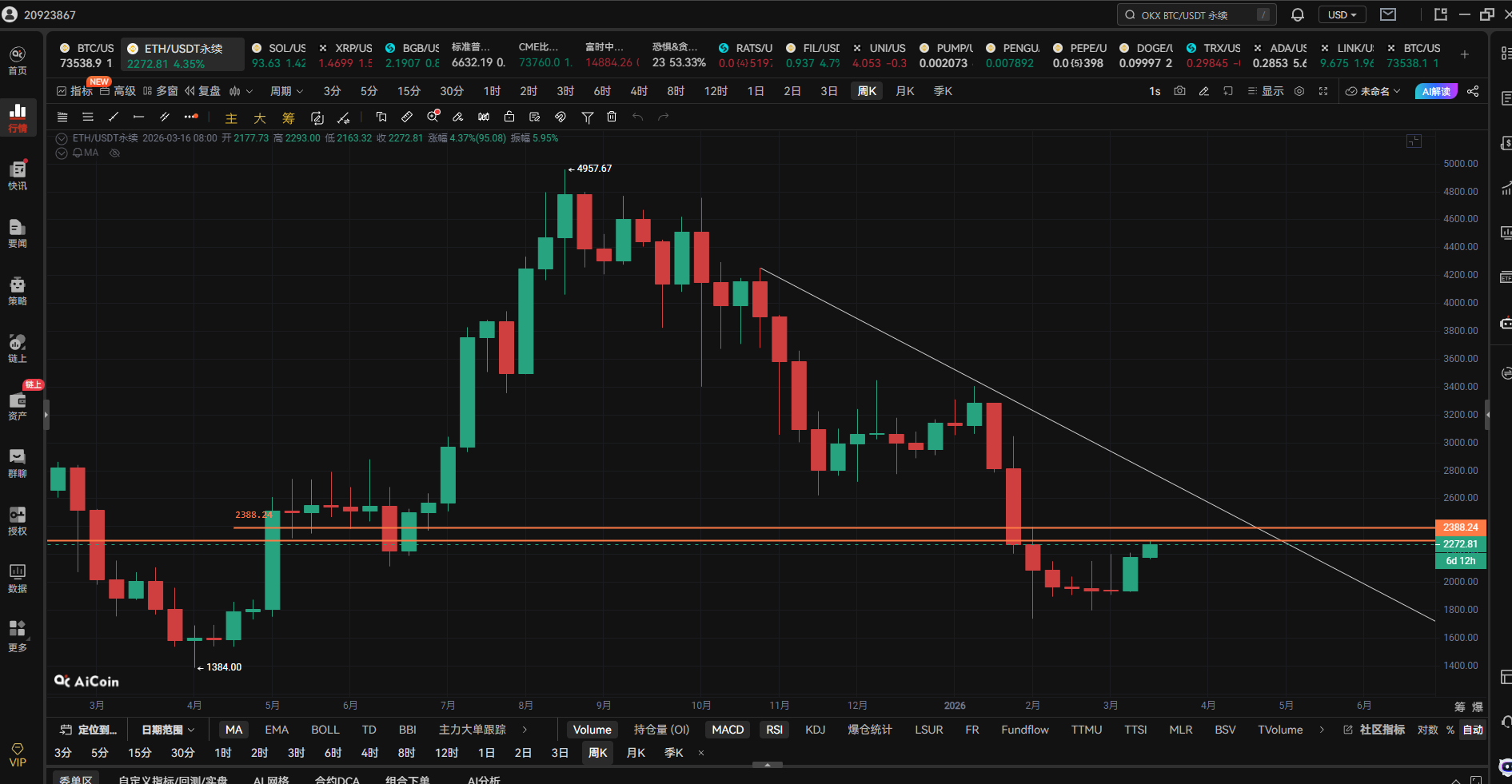Select the eraser tool
Image resolution: width=1512 pixels, height=784 pixels.
458,117
